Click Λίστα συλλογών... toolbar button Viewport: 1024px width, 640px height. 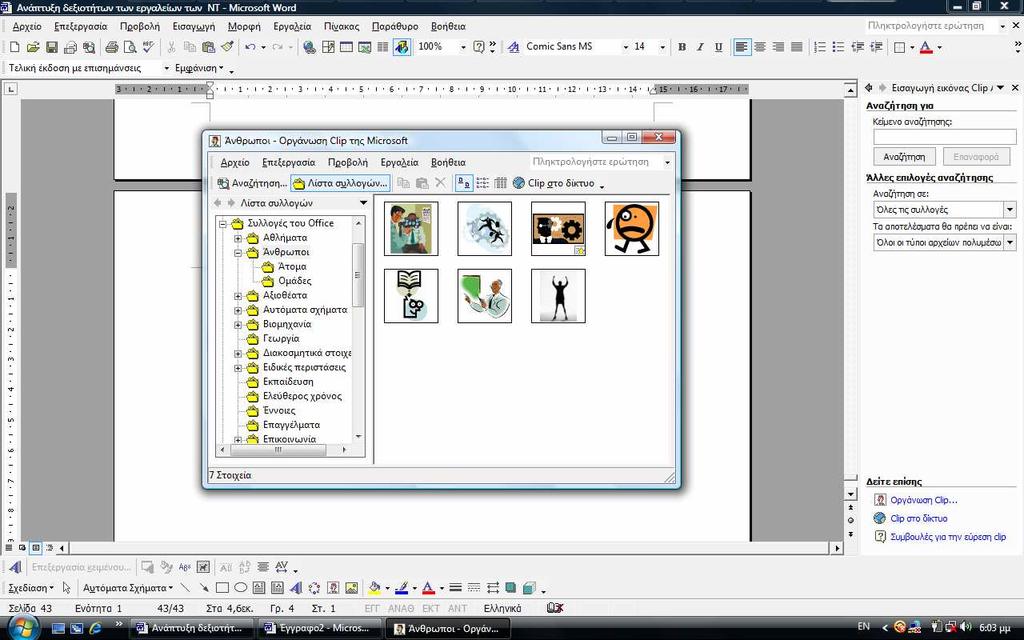[340, 184]
